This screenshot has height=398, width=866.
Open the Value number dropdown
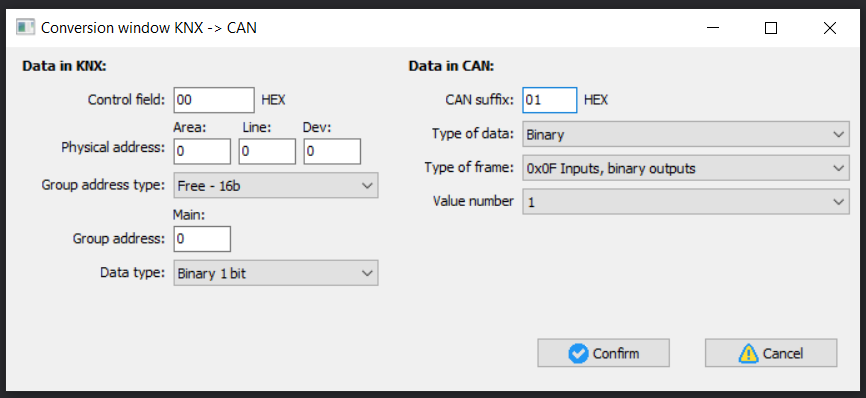pyautogui.click(x=686, y=202)
